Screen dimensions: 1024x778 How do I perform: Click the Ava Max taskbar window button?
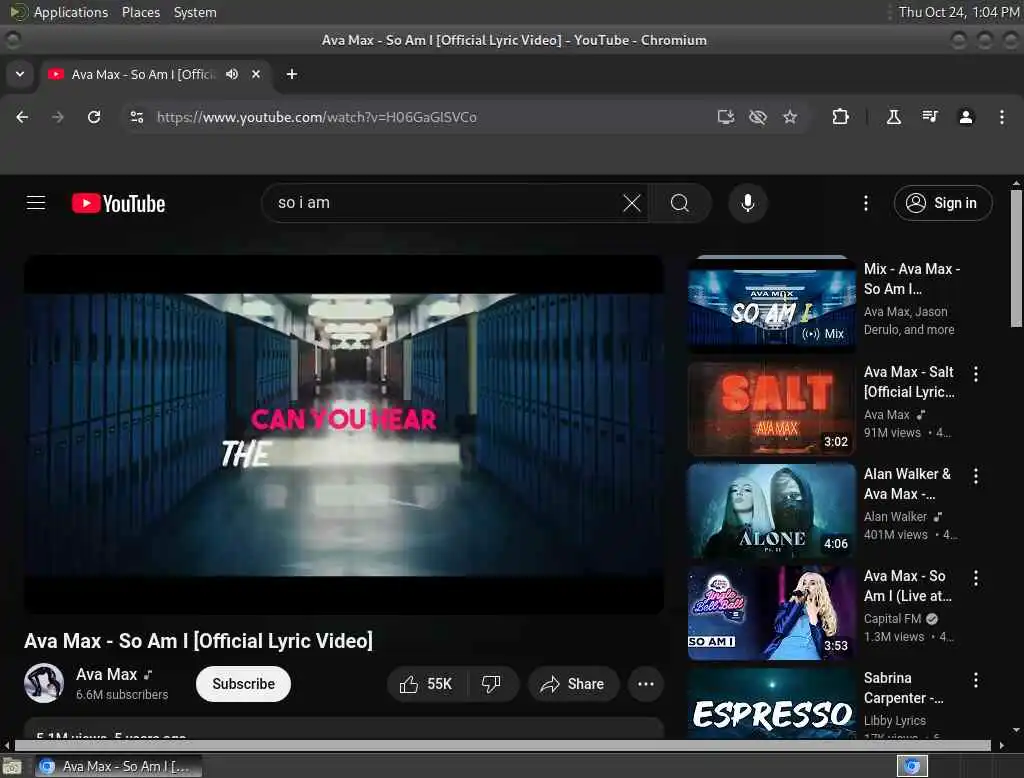click(x=118, y=766)
